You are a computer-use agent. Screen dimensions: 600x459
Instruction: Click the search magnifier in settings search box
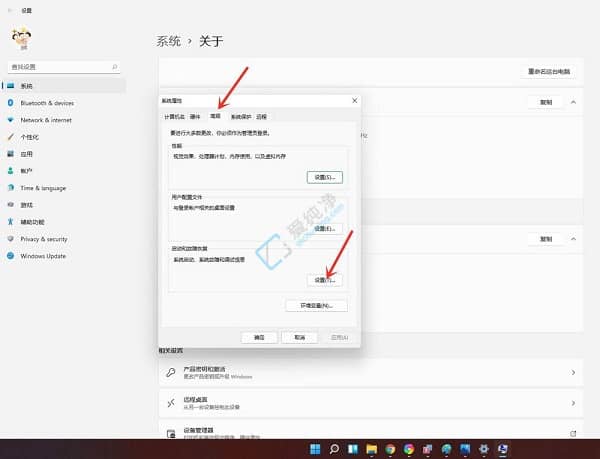click(114, 67)
